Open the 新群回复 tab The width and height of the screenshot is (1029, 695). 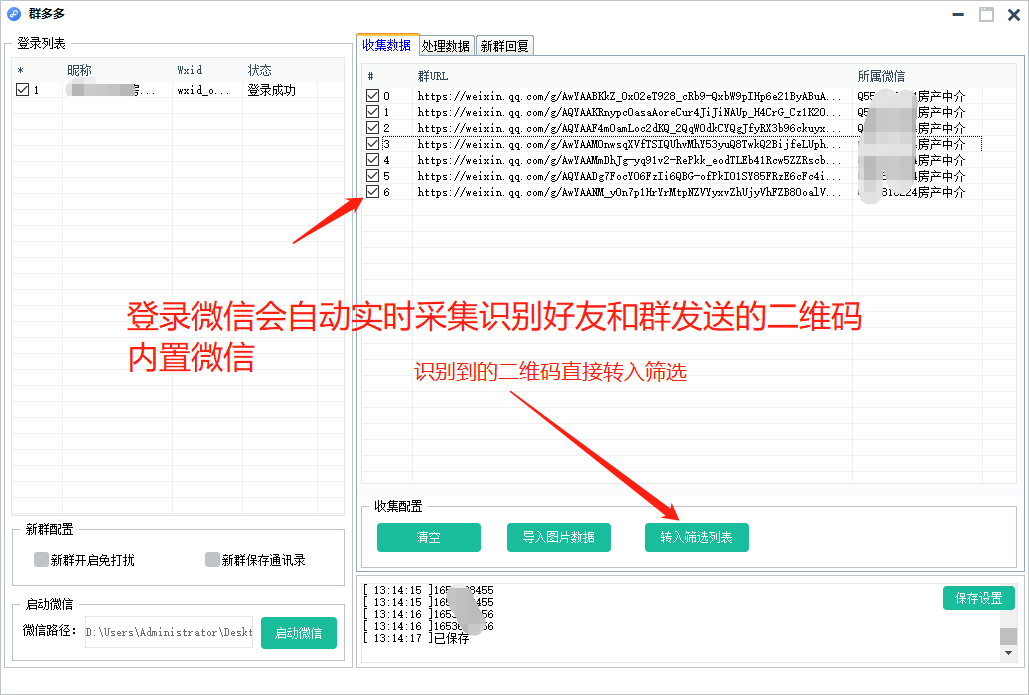[505, 46]
